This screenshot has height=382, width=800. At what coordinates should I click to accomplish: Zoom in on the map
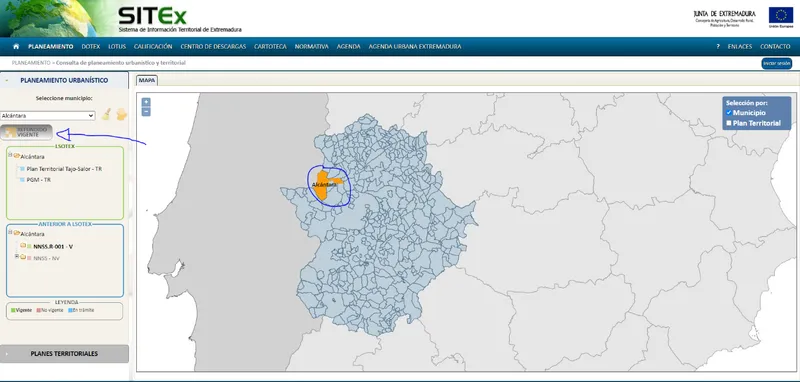pyautogui.click(x=146, y=102)
